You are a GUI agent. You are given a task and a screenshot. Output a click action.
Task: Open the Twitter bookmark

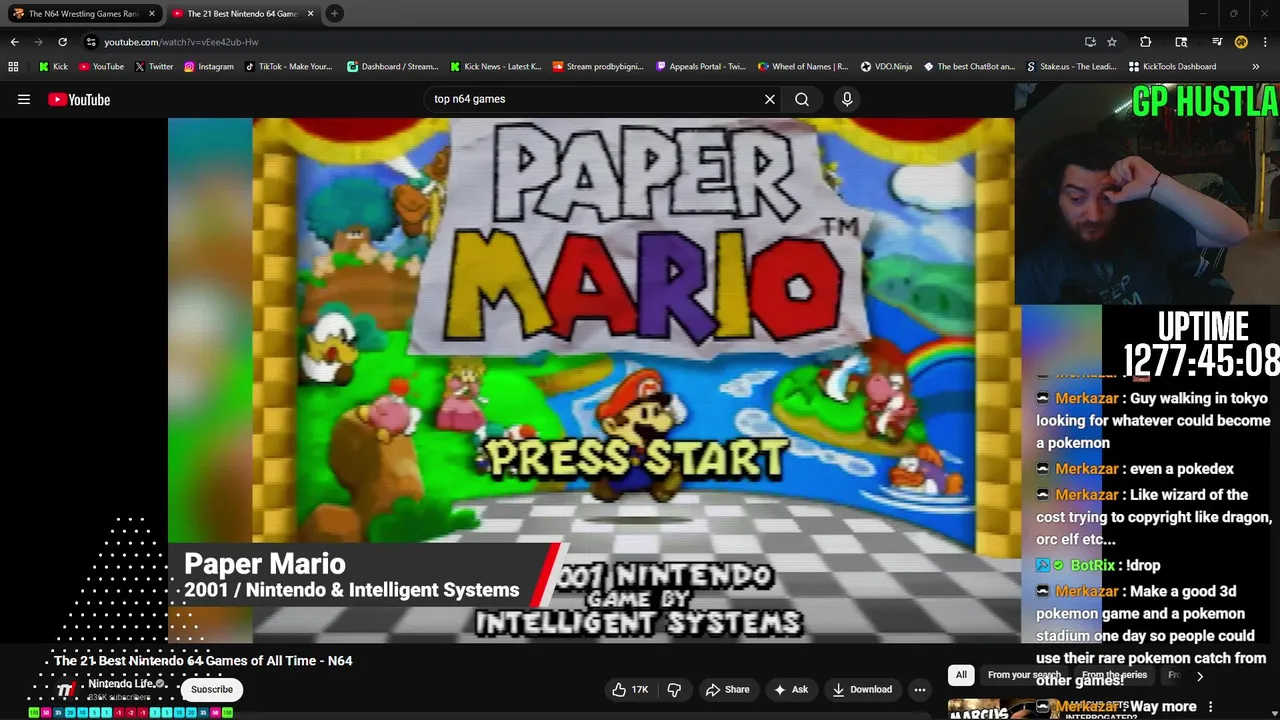[153, 67]
